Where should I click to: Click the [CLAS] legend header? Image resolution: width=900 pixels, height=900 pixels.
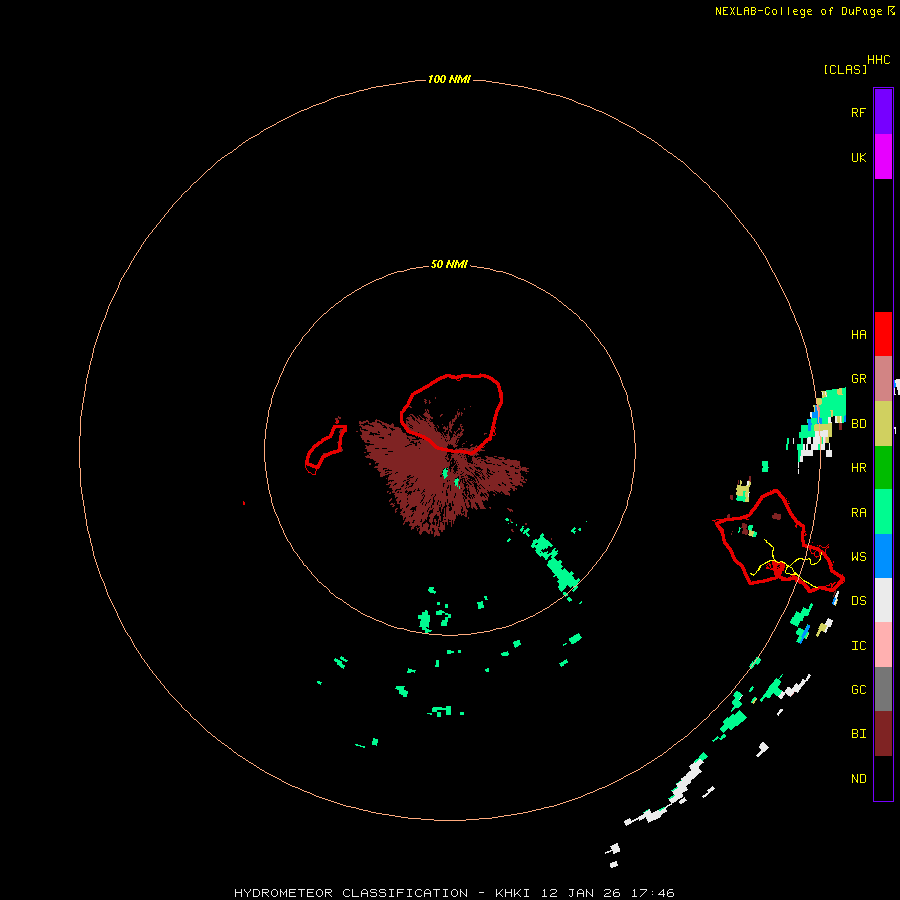pos(845,69)
